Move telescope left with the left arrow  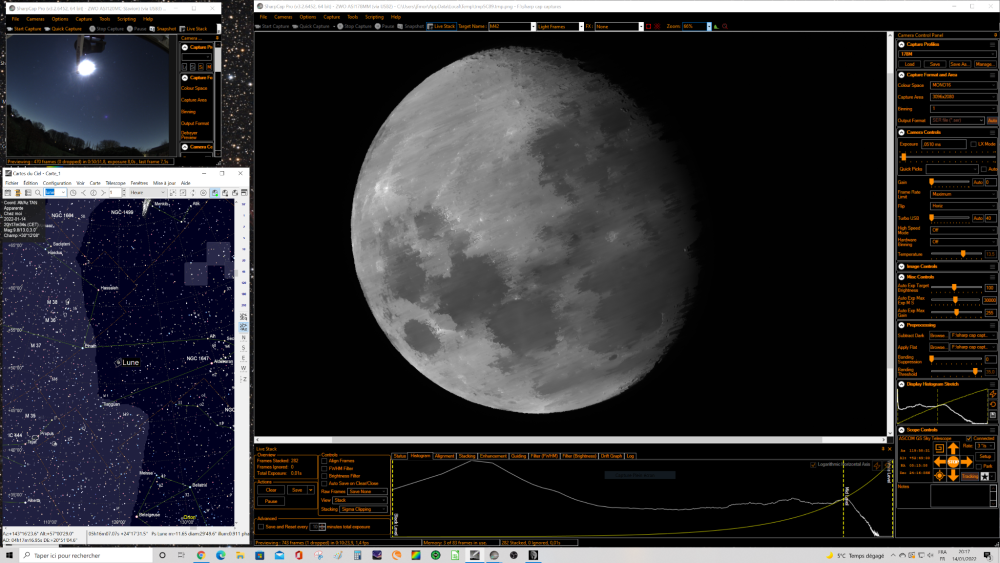coord(940,462)
